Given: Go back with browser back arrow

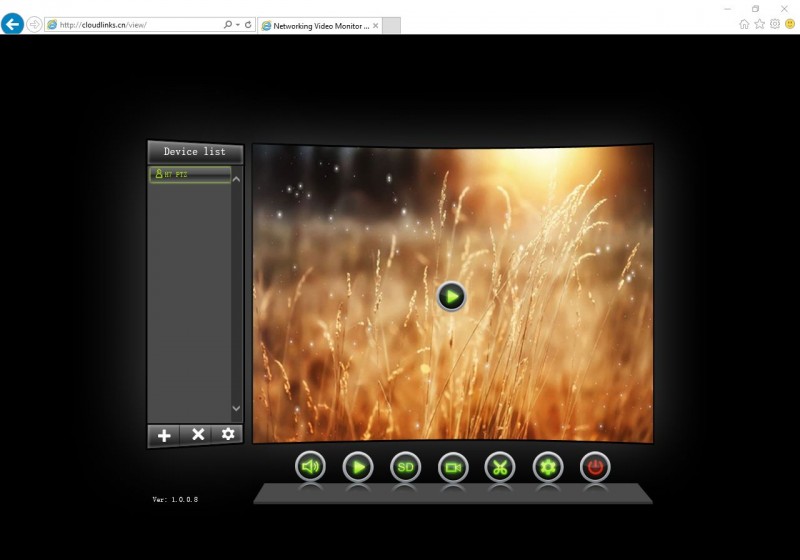Looking at the screenshot, I should [12, 25].
